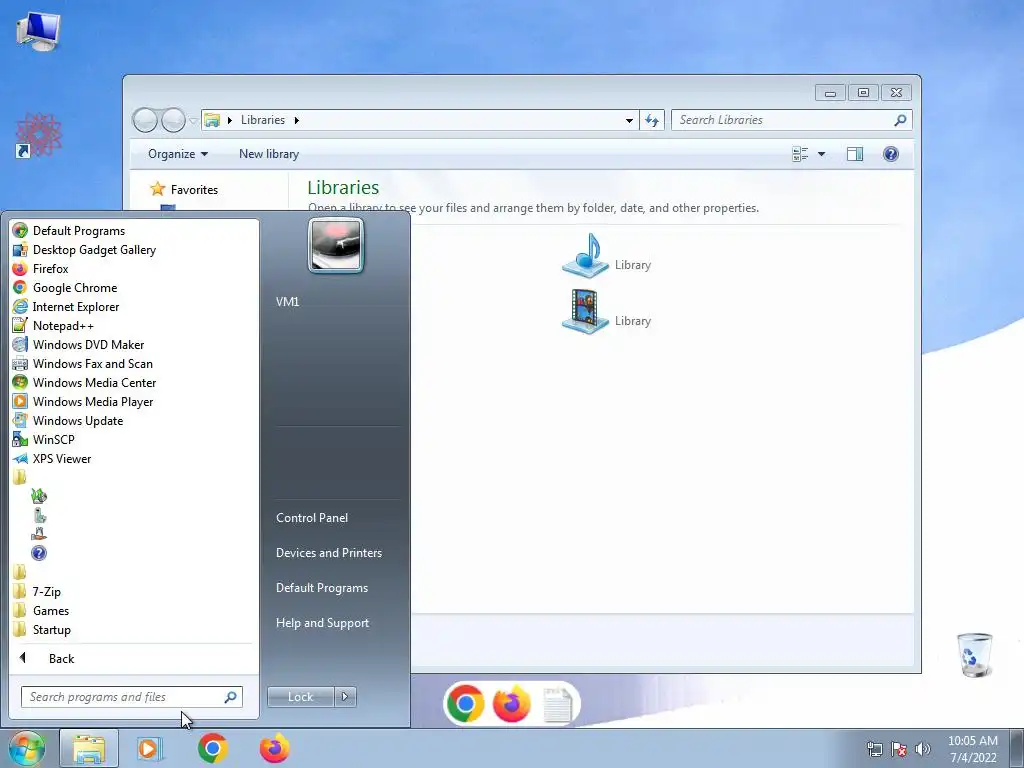Viewport: 1024px width, 768px height.
Task: Select the Videos library icon
Action: (x=586, y=312)
